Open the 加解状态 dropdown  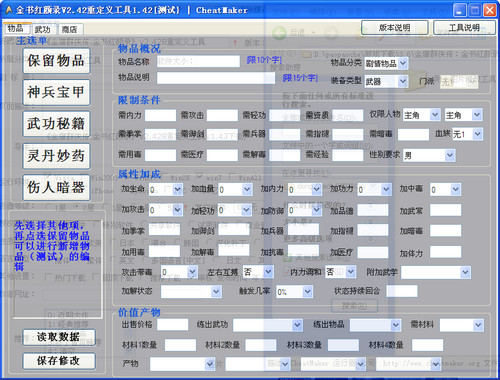191,292
